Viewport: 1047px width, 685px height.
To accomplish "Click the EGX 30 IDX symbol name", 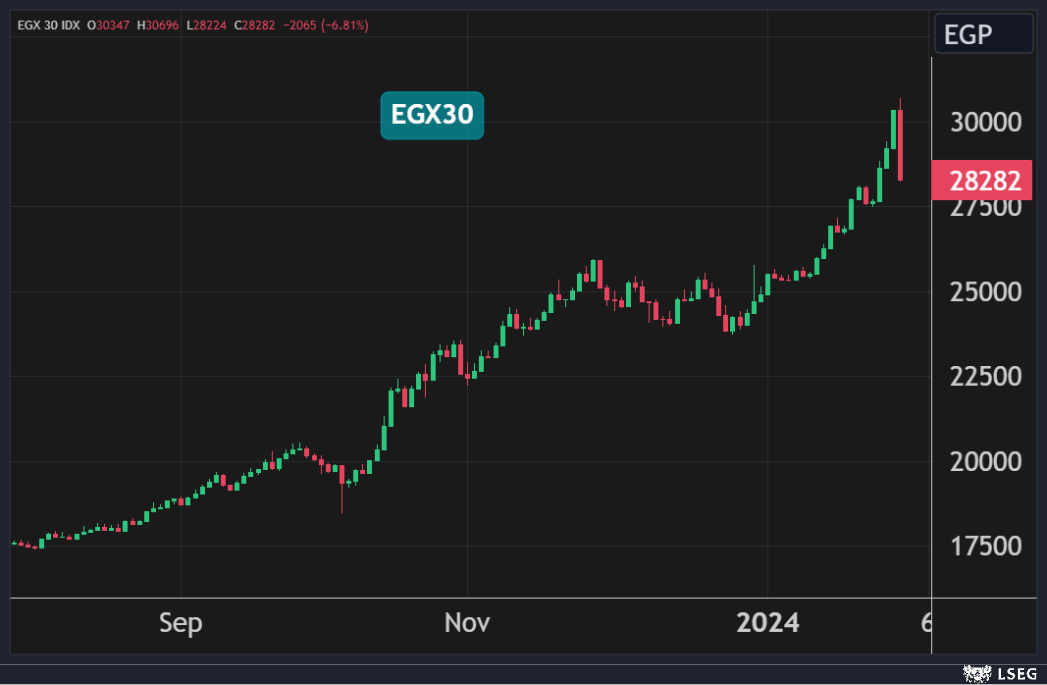I will tap(49, 24).
